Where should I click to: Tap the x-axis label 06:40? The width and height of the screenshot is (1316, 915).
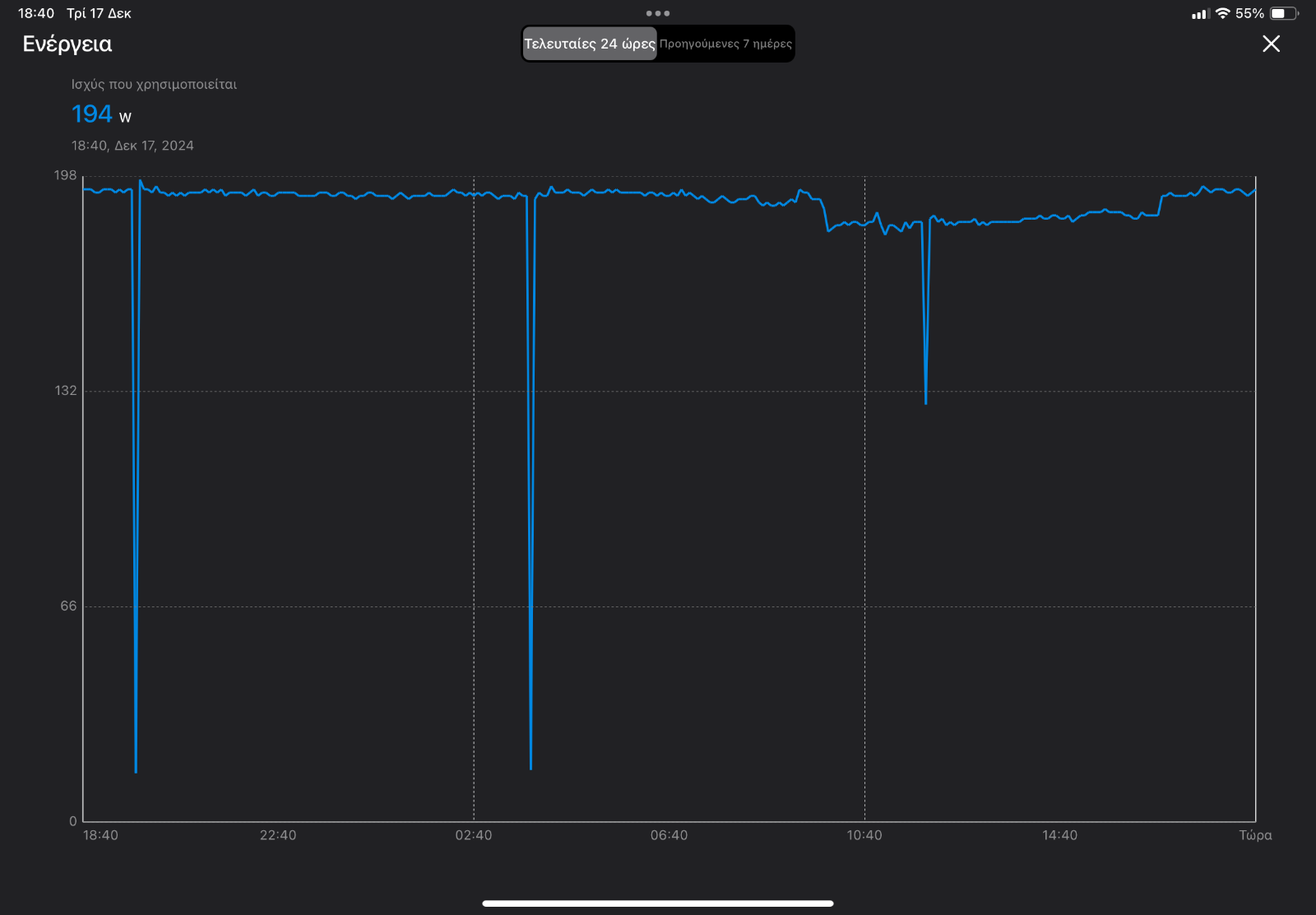coord(670,835)
